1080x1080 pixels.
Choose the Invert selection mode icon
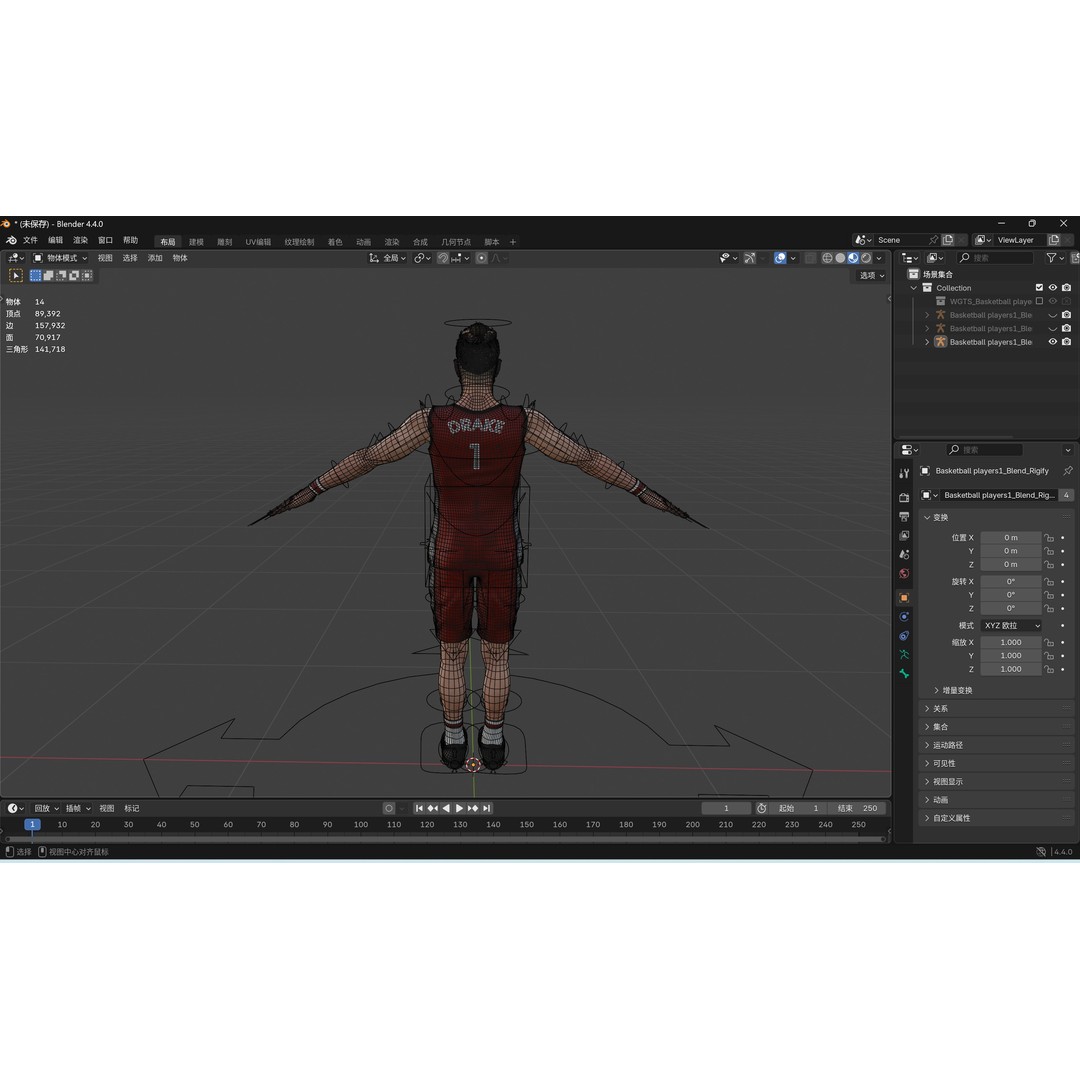click(74, 276)
